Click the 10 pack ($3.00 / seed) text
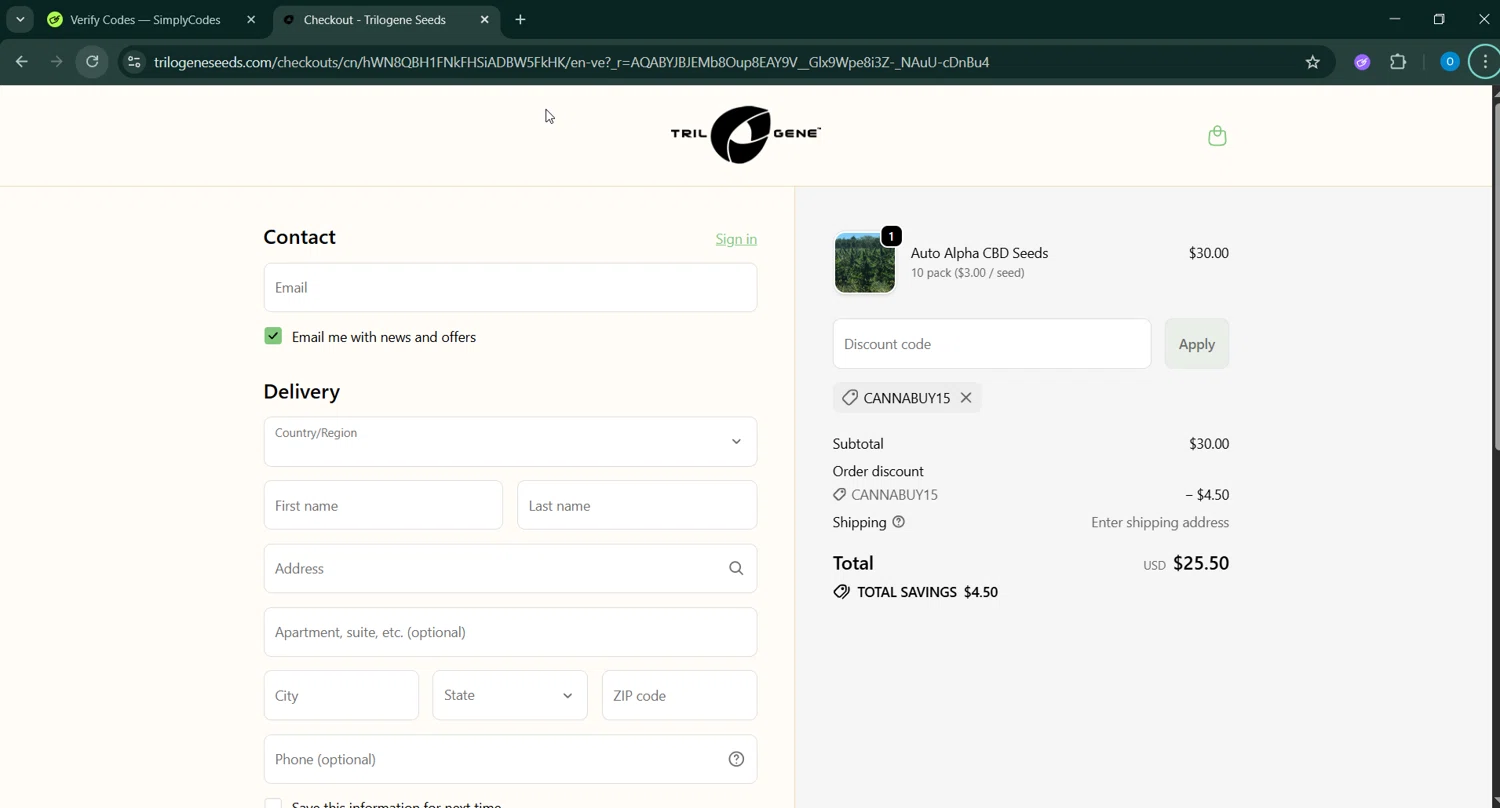This screenshot has height=808, width=1500. tap(967, 273)
